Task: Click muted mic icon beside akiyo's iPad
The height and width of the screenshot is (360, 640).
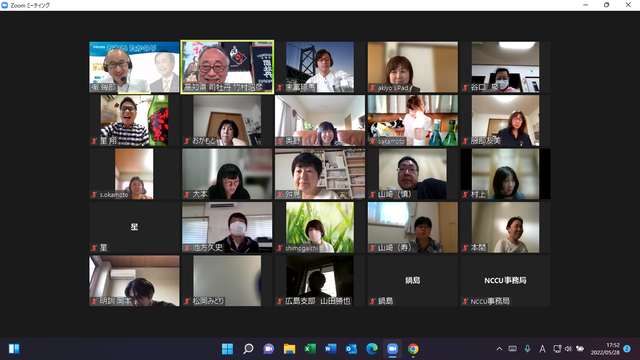Action: (x=372, y=88)
